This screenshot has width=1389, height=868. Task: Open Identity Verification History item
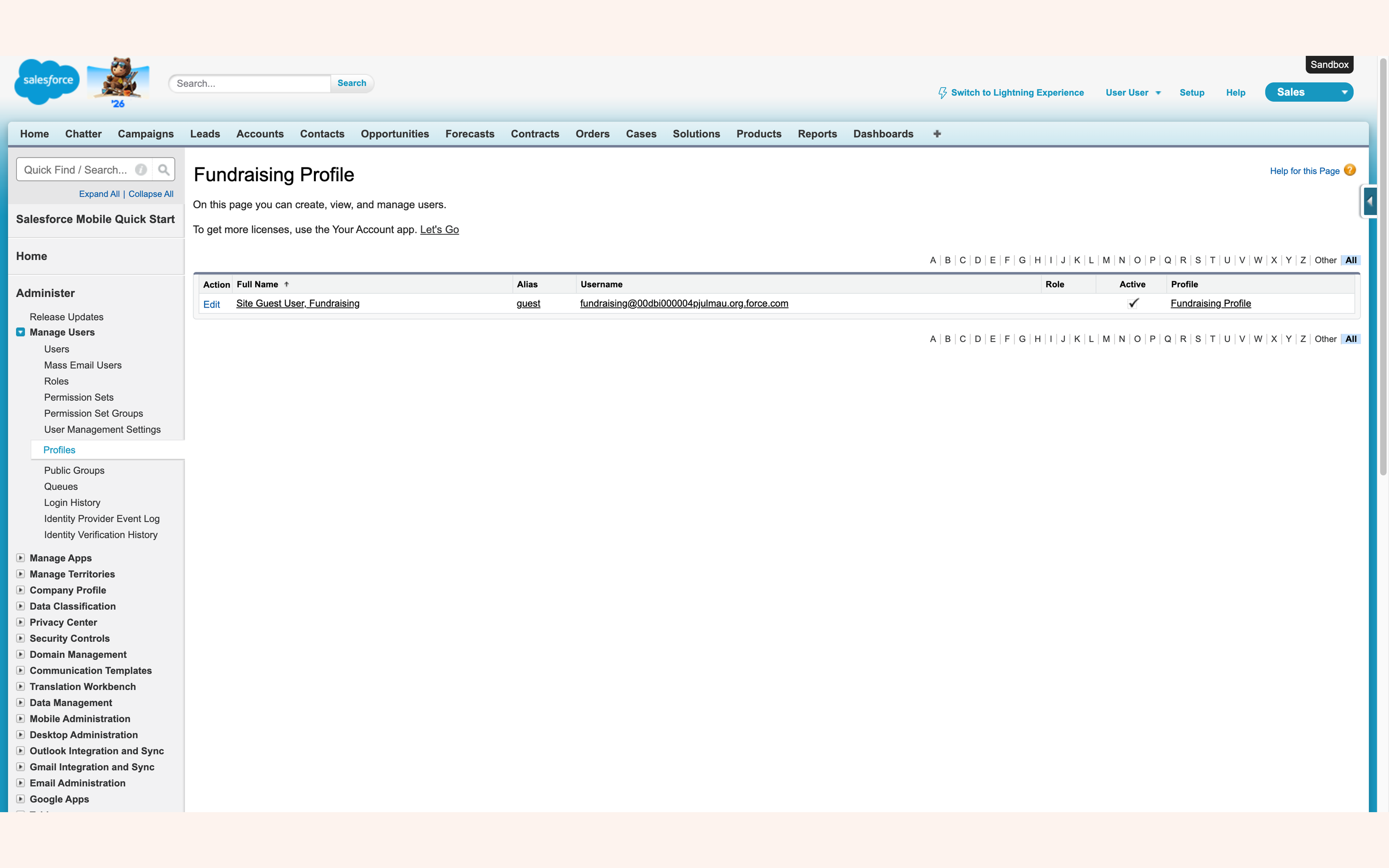coord(100,534)
